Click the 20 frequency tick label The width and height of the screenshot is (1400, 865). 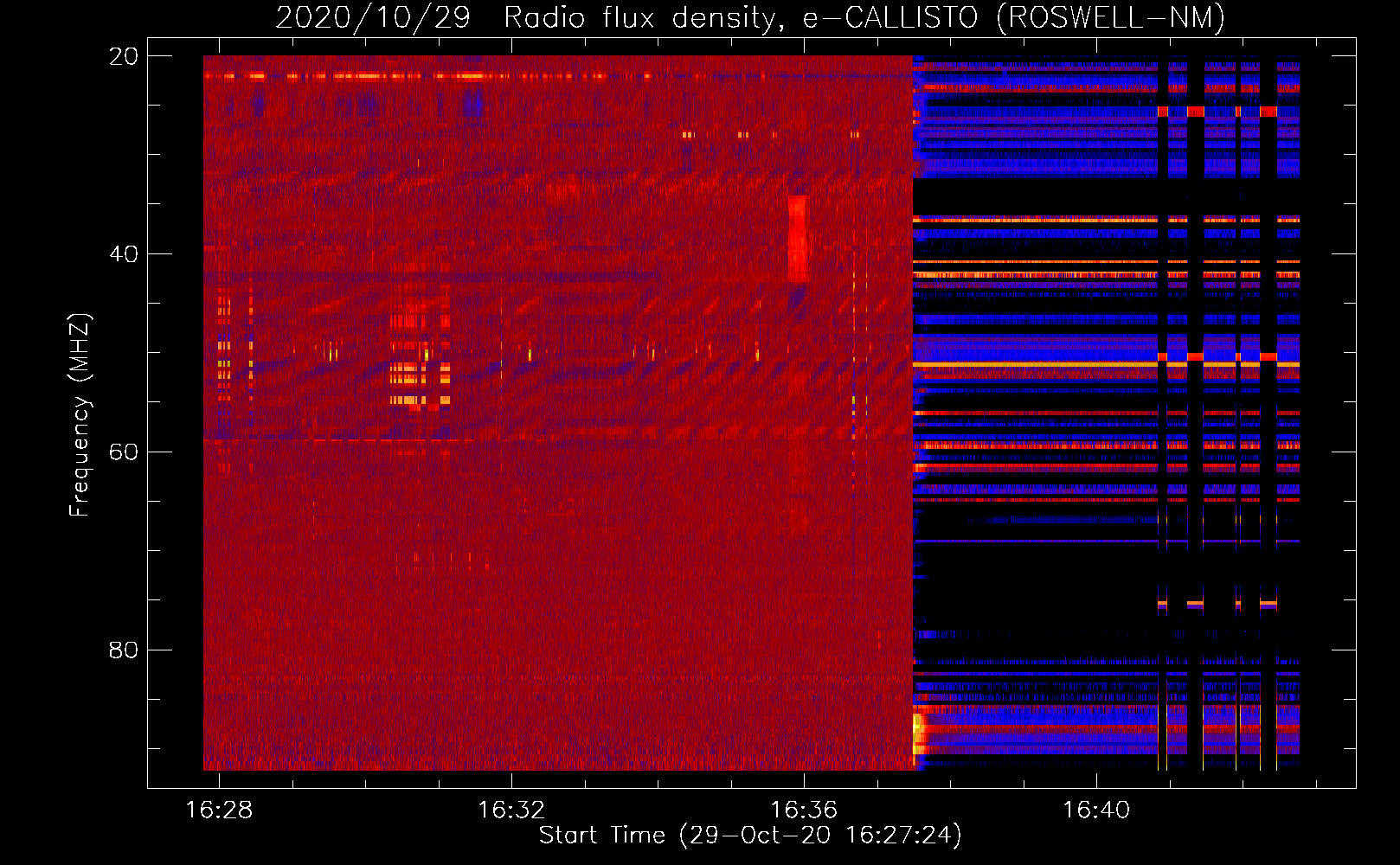[123, 56]
